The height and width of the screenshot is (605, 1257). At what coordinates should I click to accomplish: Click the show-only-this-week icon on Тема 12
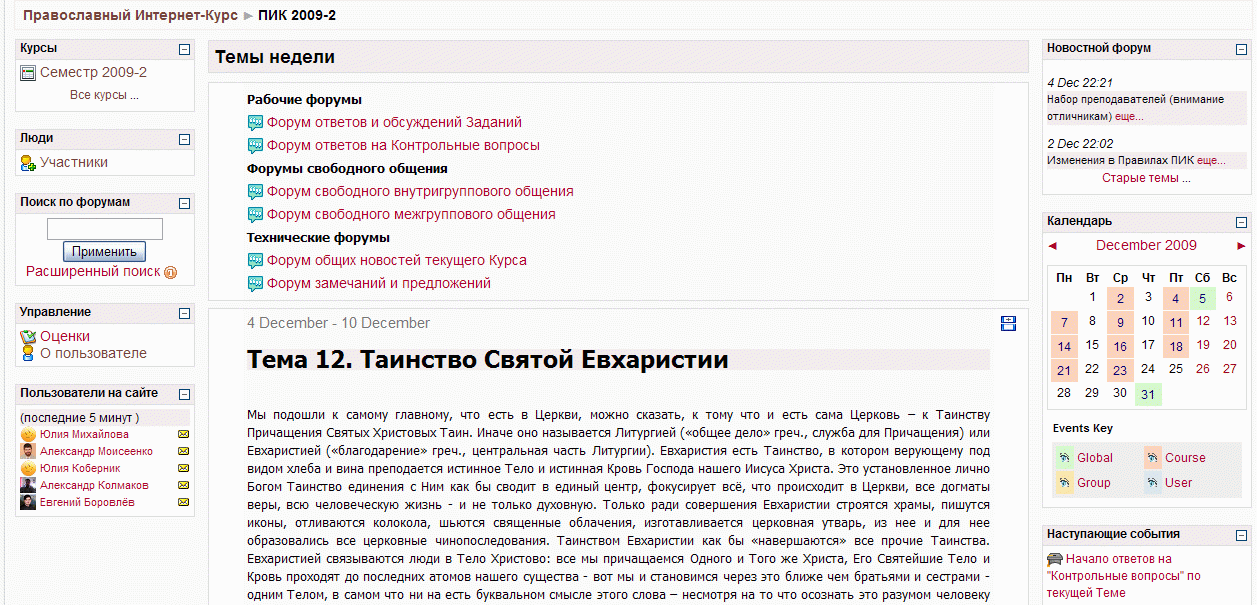click(x=1008, y=323)
